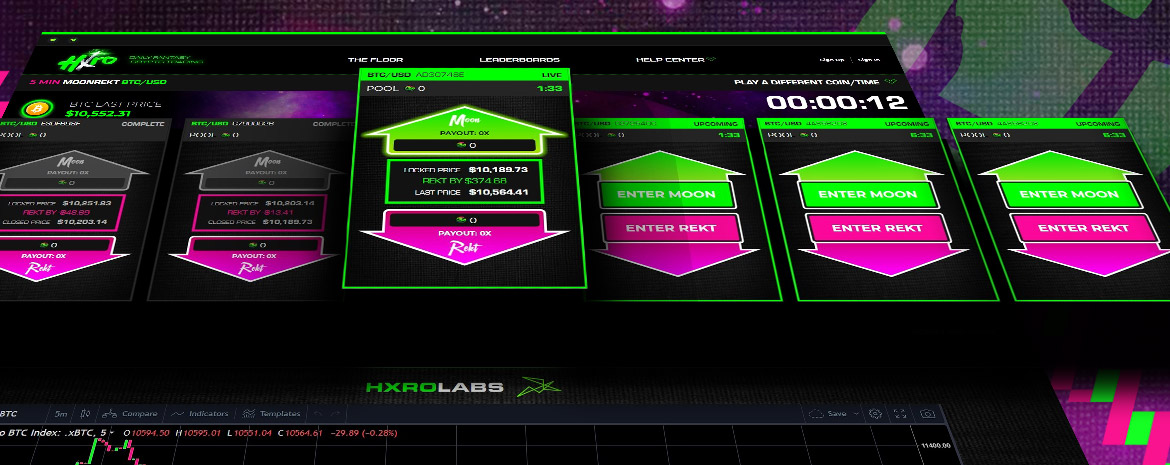Click Enter Rekt on the rightmost upcoming card
Viewport: 1170px width, 465px height.
1083,228
